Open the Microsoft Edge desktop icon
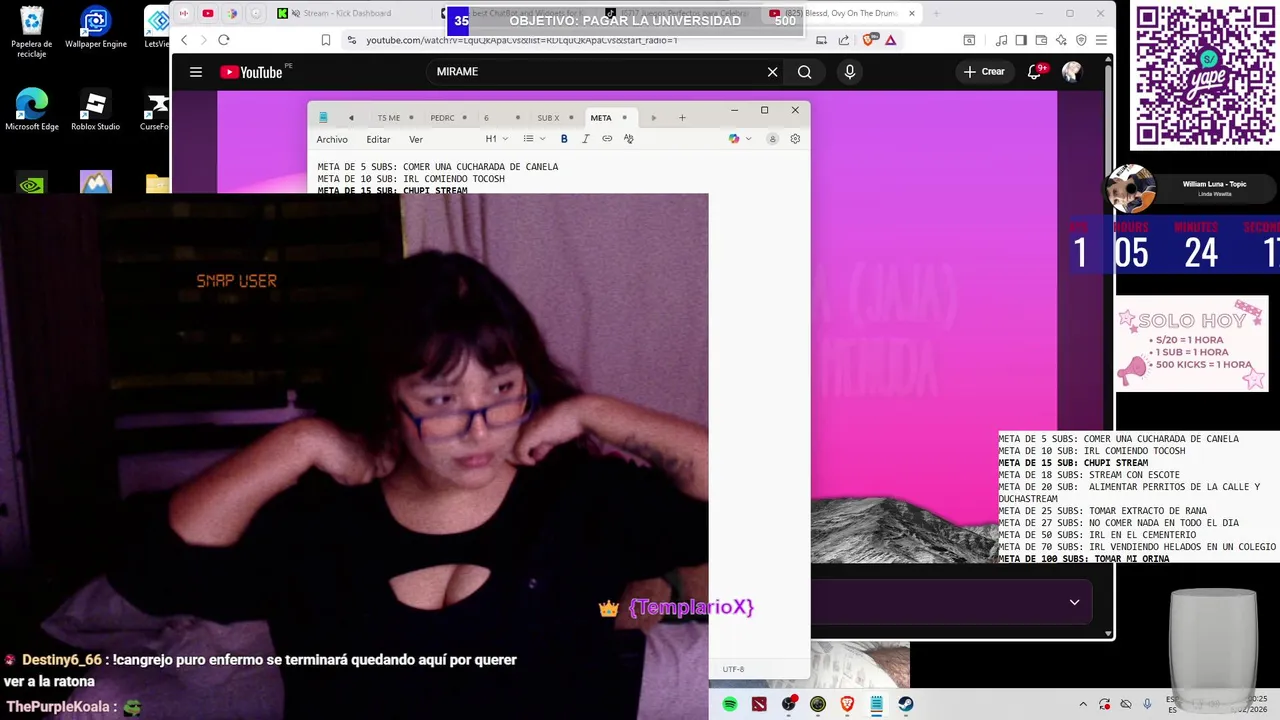 point(32,110)
